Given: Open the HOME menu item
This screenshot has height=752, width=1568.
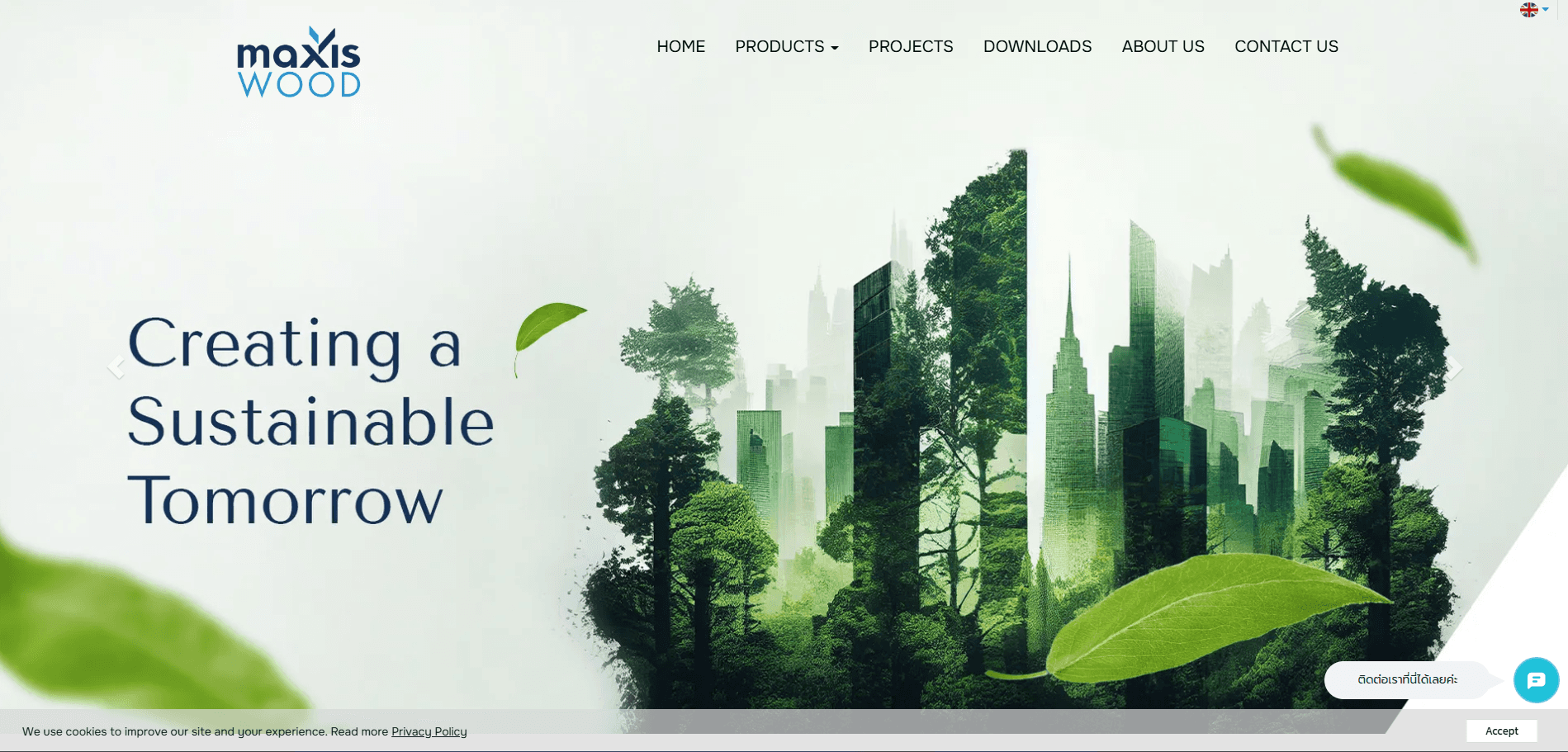Looking at the screenshot, I should pos(681,46).
